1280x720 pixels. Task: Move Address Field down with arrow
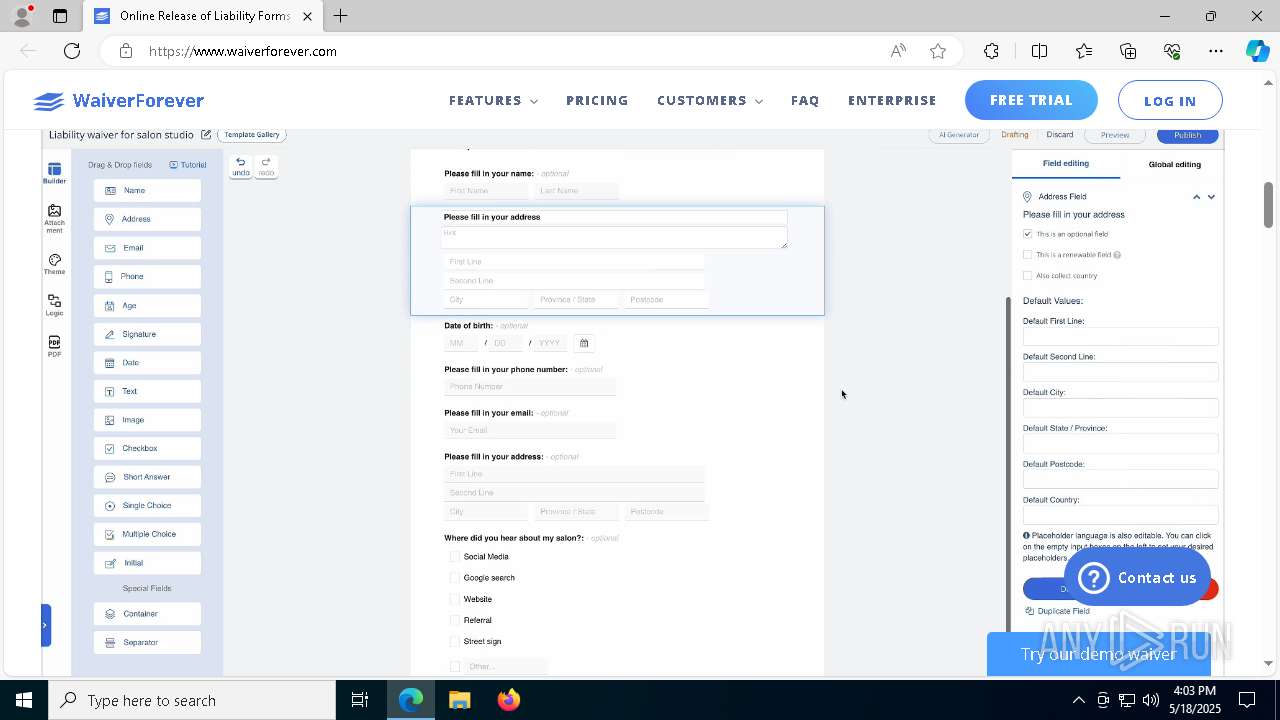click(1211, 197)
